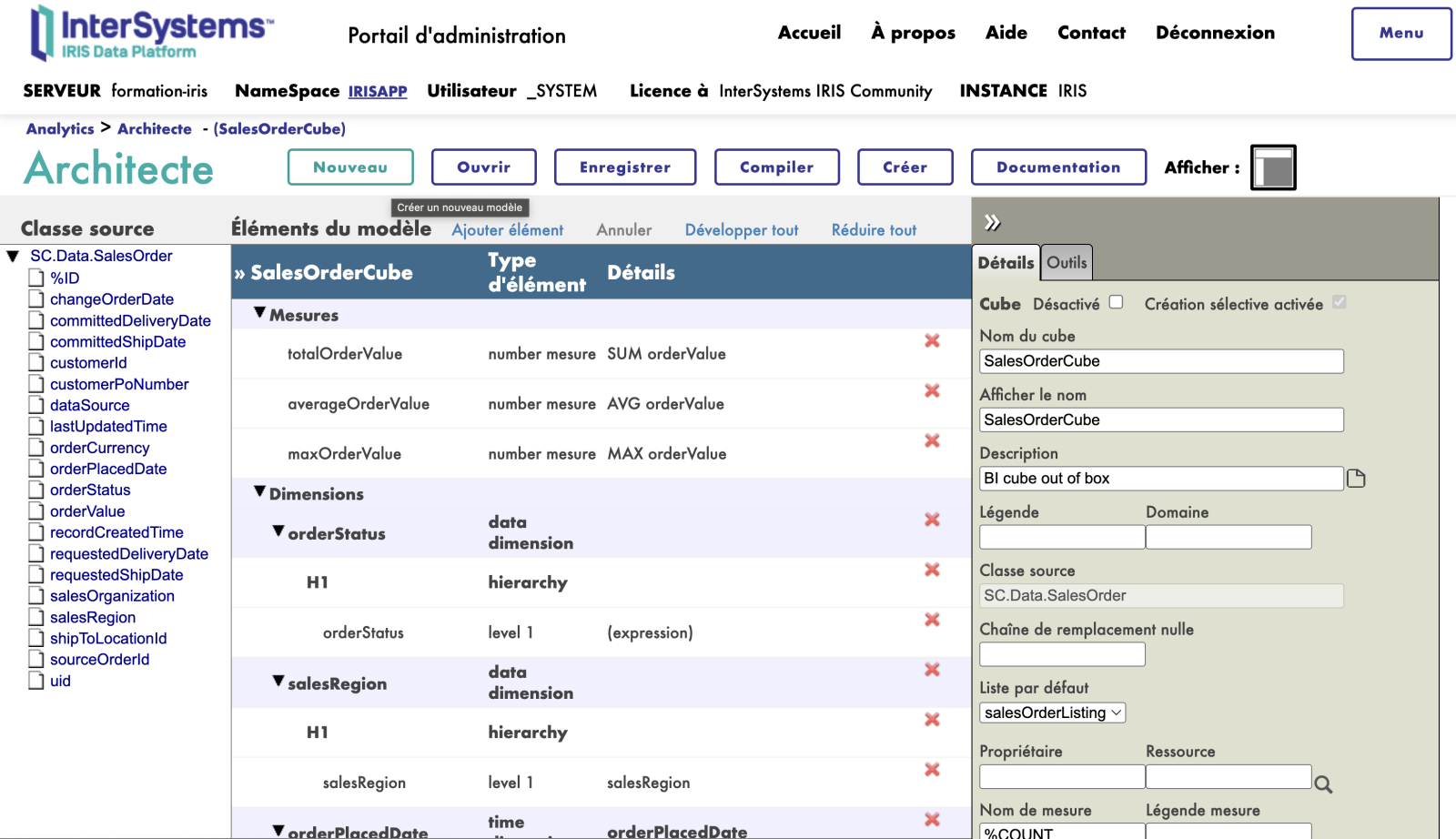This screenshot has width=1456, height=839.
Task: Click the Nom du cube input field
Action: [x=1160, y=361]
